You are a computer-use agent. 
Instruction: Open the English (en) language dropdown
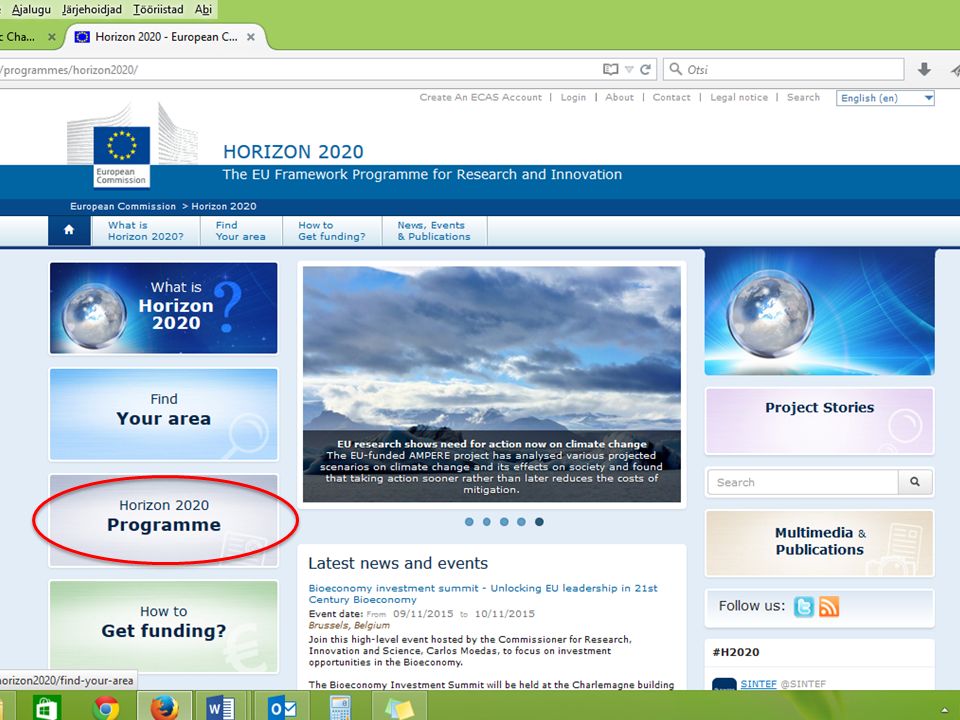tap(885, 98)
